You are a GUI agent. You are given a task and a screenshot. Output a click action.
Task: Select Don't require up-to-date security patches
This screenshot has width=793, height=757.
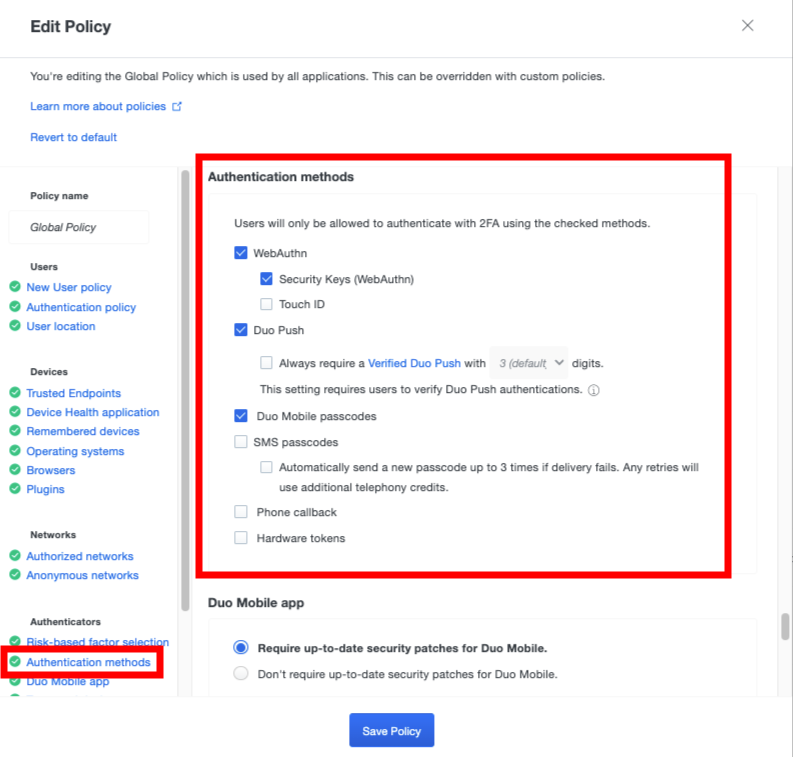(241, 674)
